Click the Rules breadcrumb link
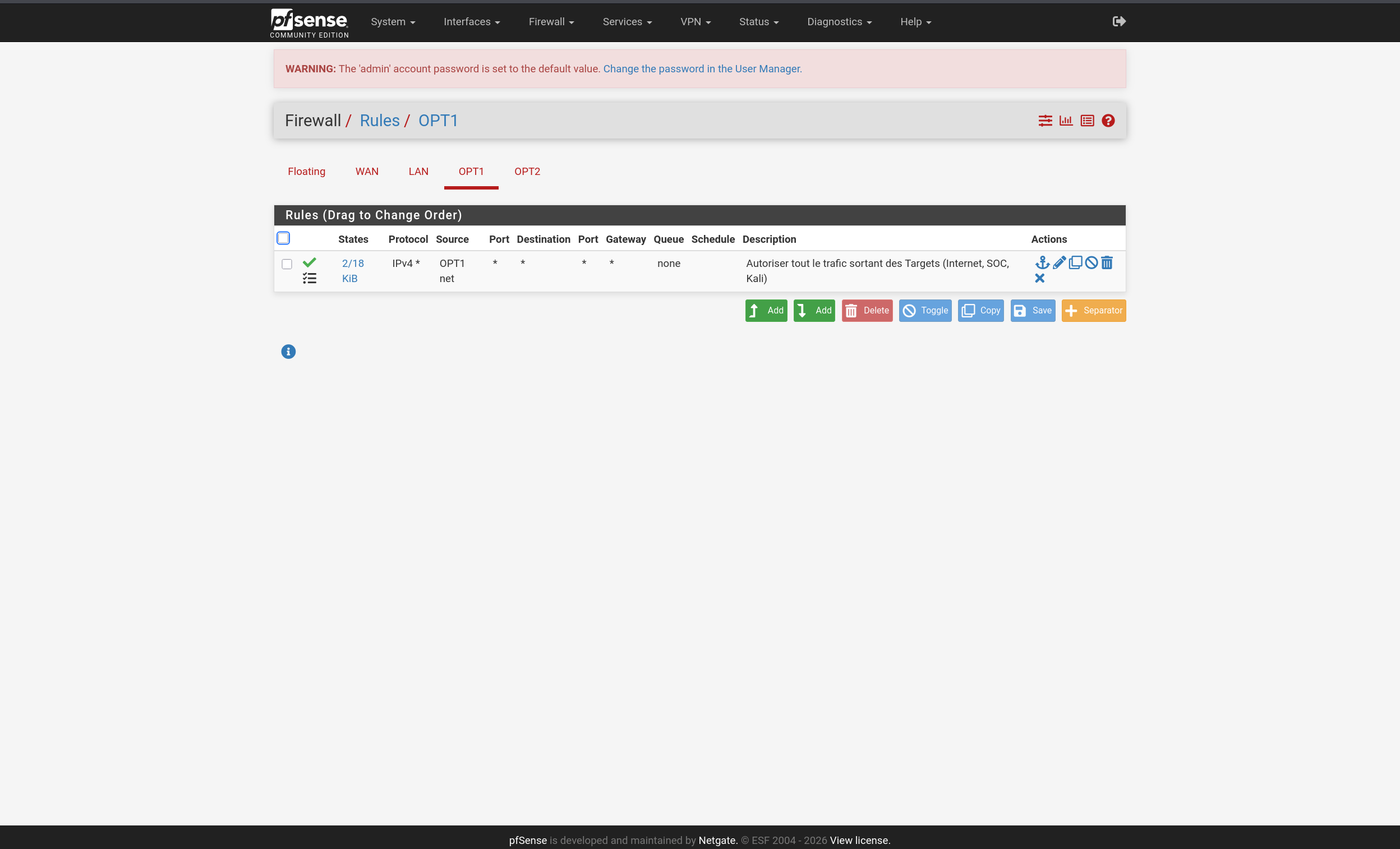The width and height of the screenshot is (1400, 849). point(380,121)
